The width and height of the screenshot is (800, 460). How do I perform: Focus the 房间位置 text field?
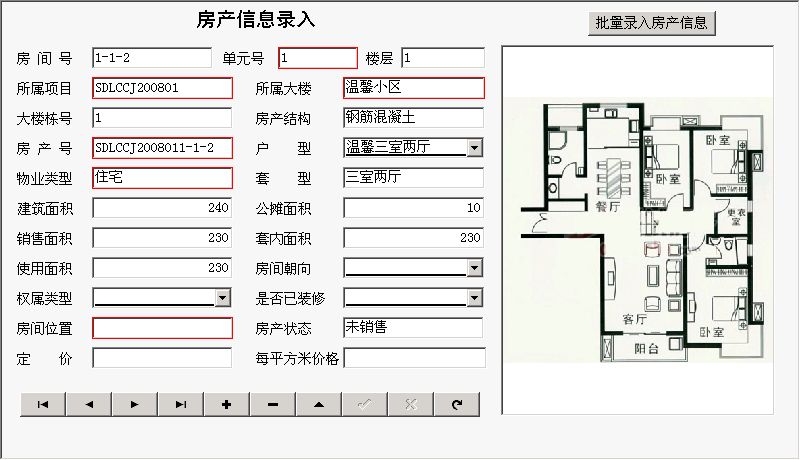tap(162, 328)
